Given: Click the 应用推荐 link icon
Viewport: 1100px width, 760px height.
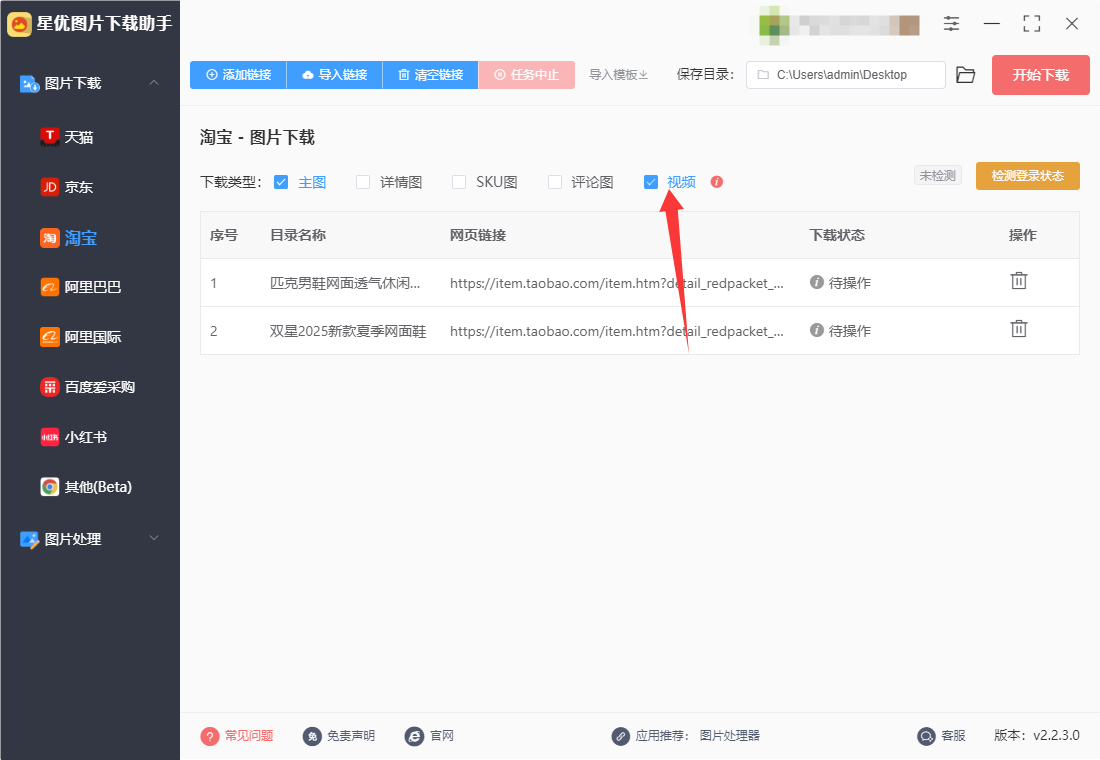Looking at the screenshot, I should pos(620,736).
